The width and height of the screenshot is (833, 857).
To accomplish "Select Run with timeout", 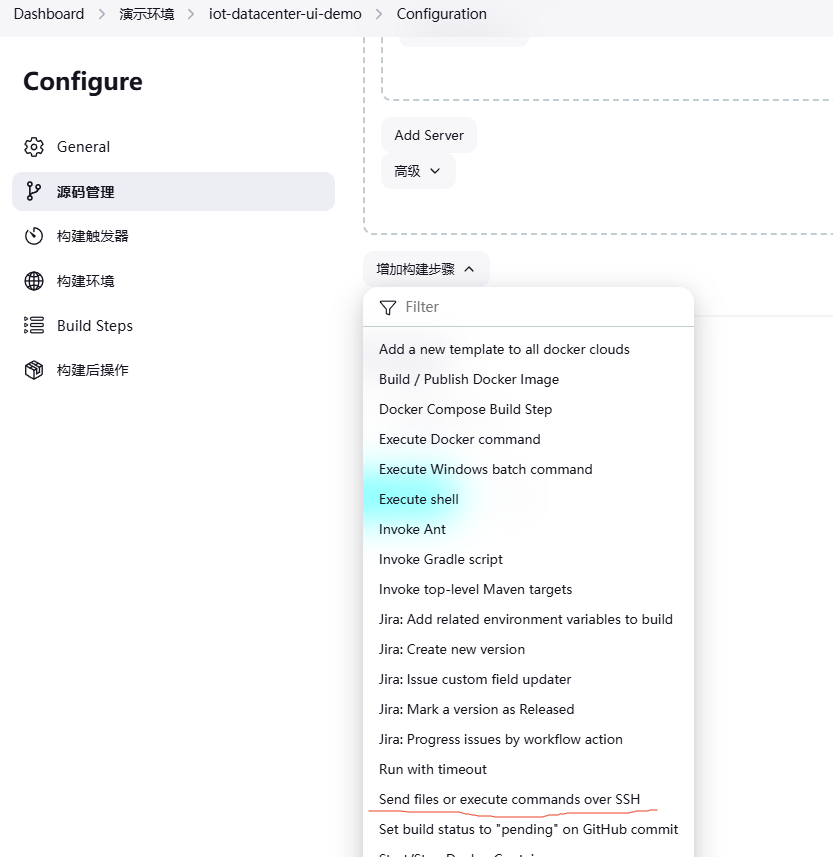I will (529, 770).
